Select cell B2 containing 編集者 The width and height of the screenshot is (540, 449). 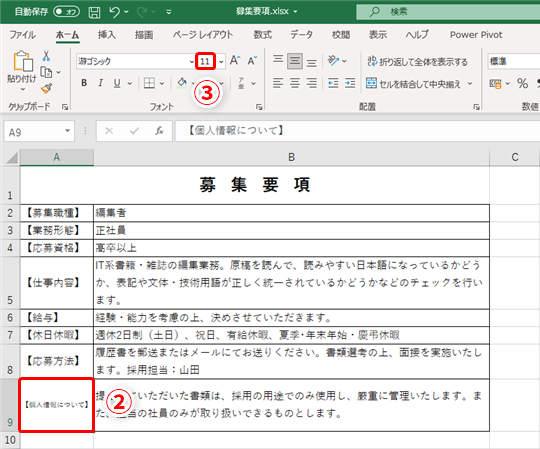(x=291, y=213)
